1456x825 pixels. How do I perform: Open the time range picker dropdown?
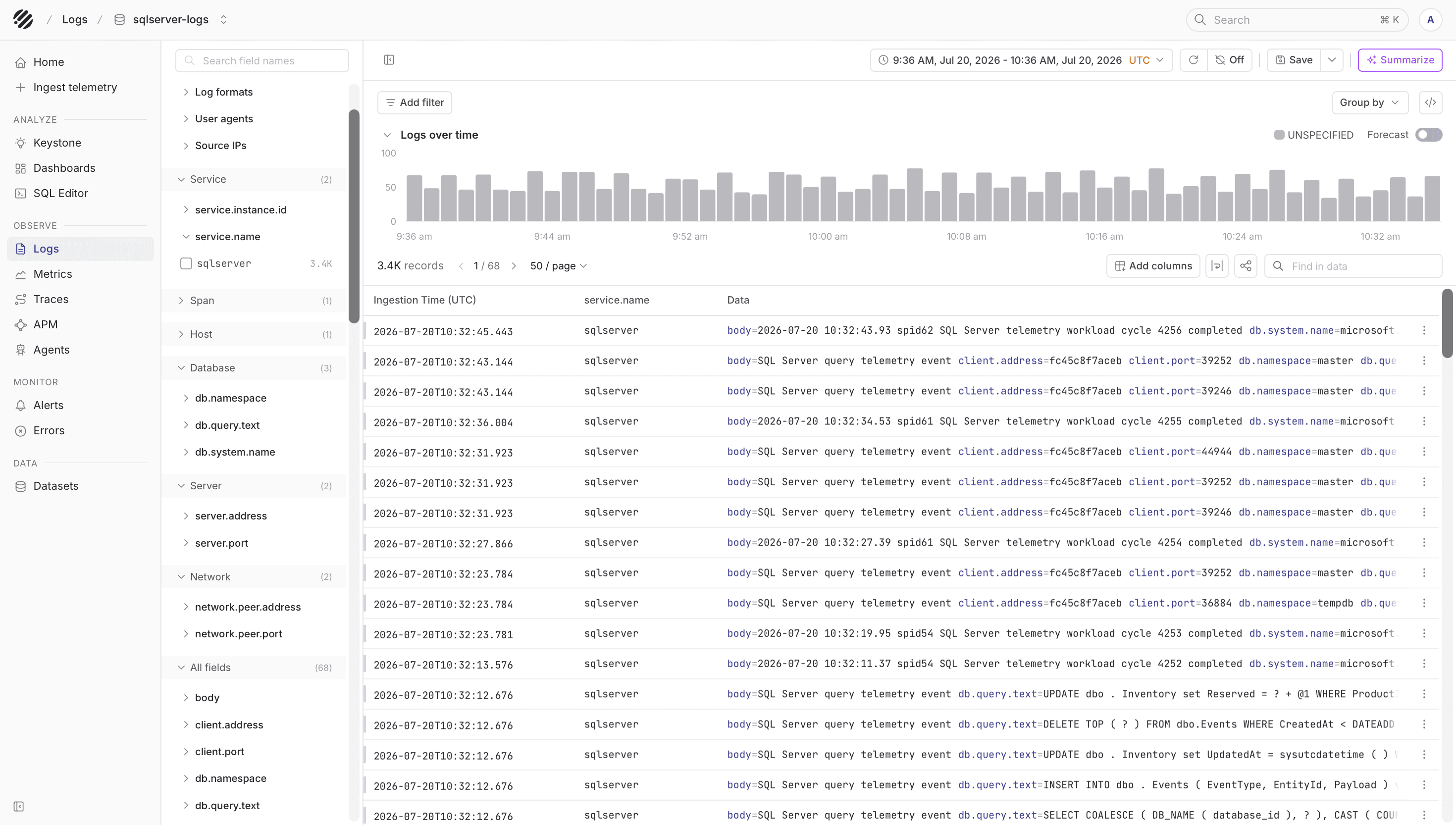[1021, 60]
